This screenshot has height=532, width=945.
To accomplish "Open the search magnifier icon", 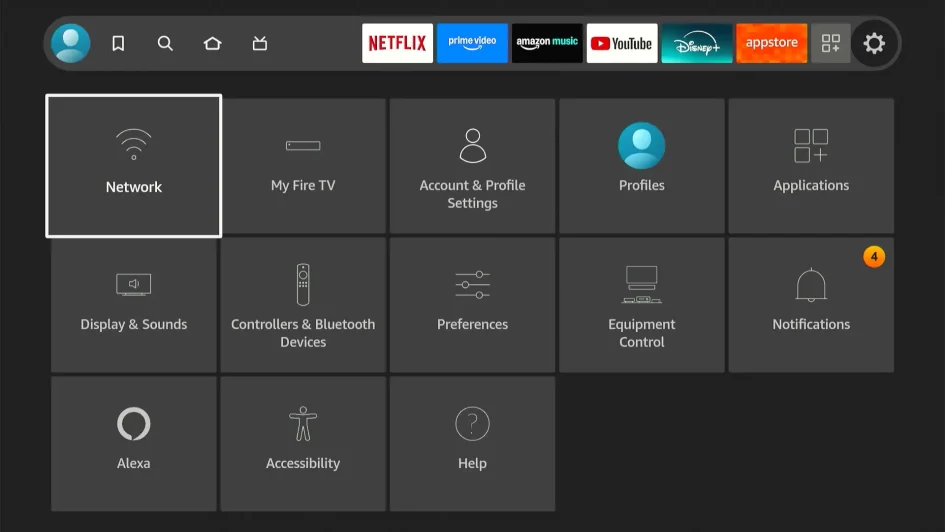I will coord(165,43).
